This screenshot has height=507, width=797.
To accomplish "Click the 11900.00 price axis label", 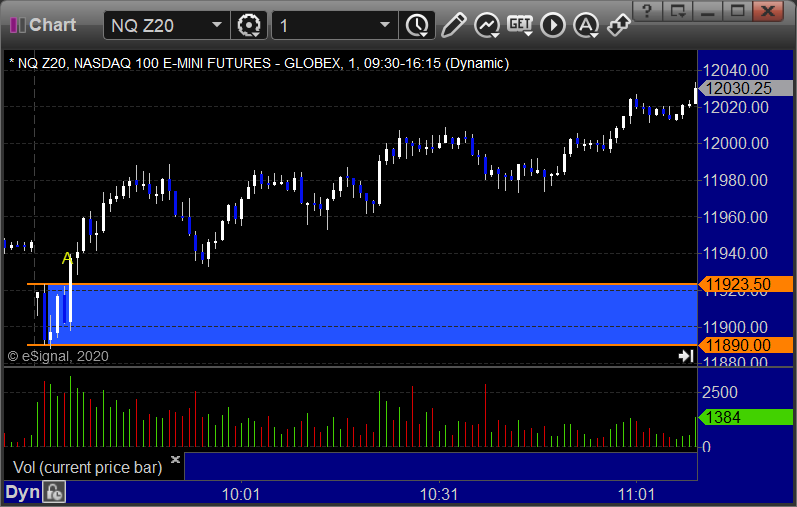I will pyautogui.click(x=735, y=327).
